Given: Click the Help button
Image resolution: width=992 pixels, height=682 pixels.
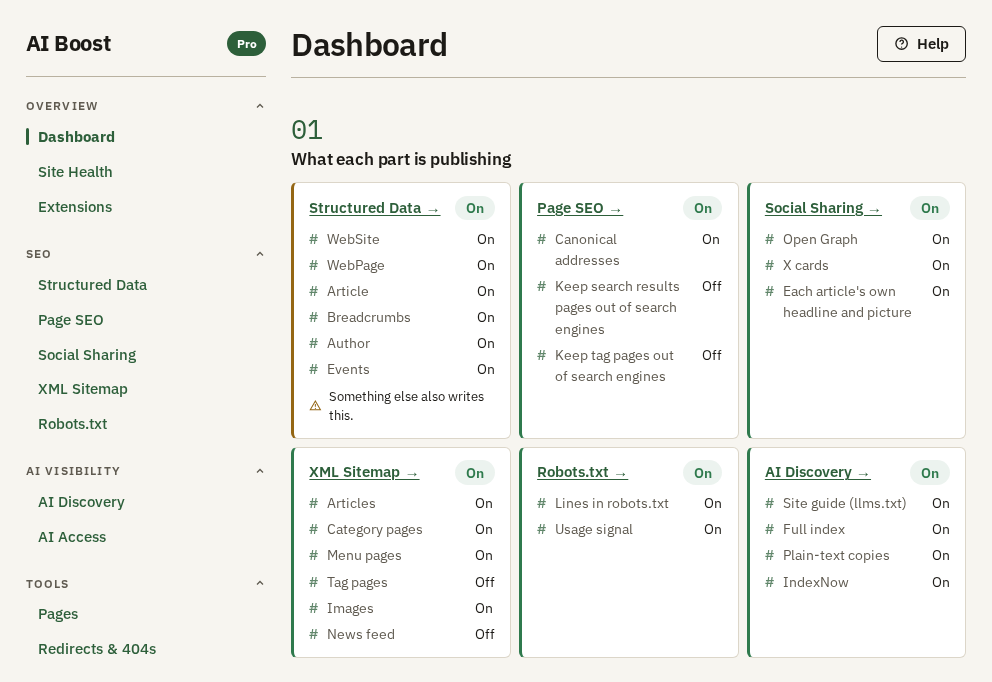Looking at the screenshot, I should (x=921, y=44).
